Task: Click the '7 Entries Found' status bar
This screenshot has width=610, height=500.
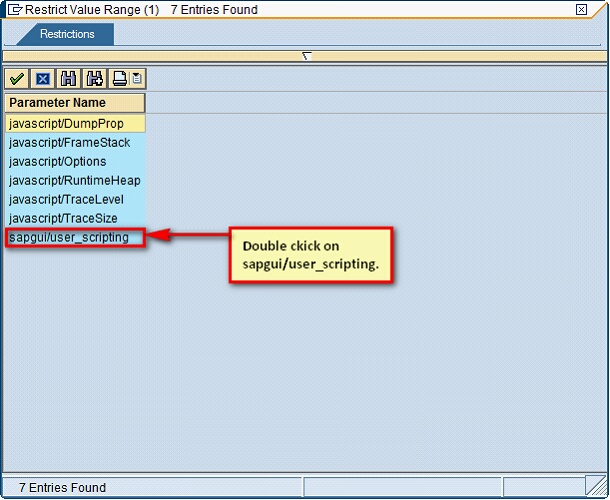Action: coord(62,488)
